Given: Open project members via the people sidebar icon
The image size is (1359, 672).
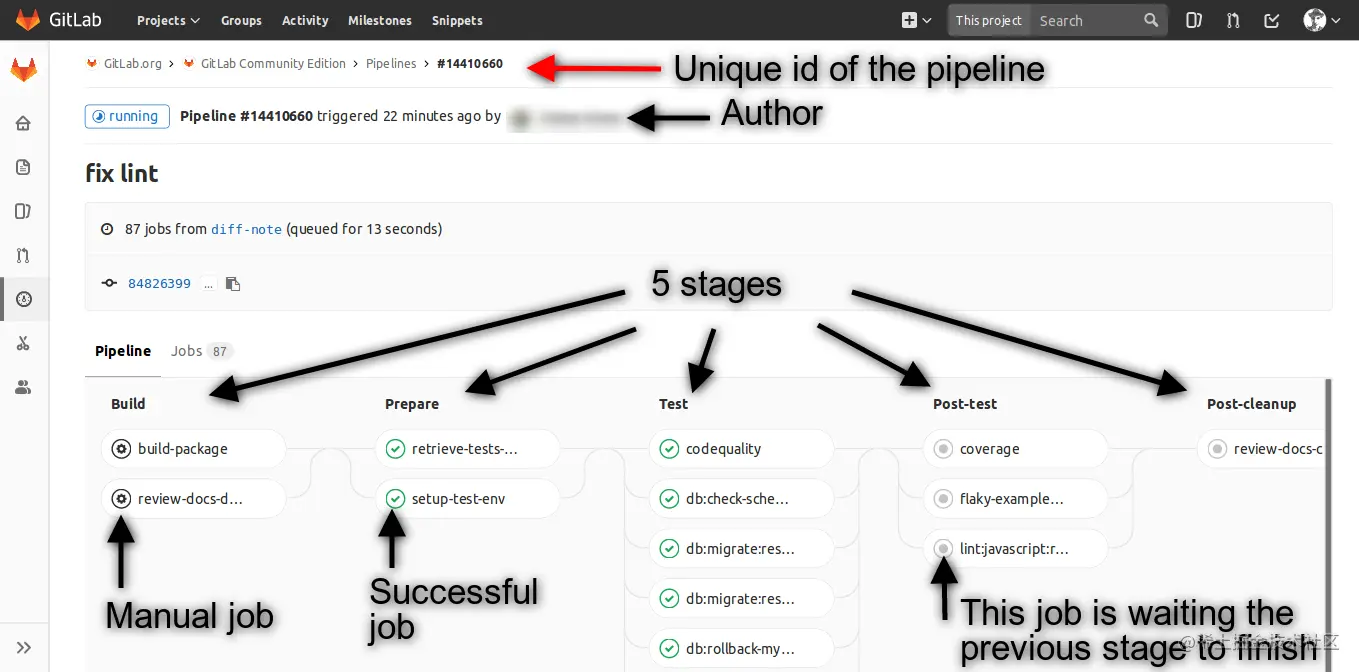Looking at the screenshot, I should [x=24, y=387].
